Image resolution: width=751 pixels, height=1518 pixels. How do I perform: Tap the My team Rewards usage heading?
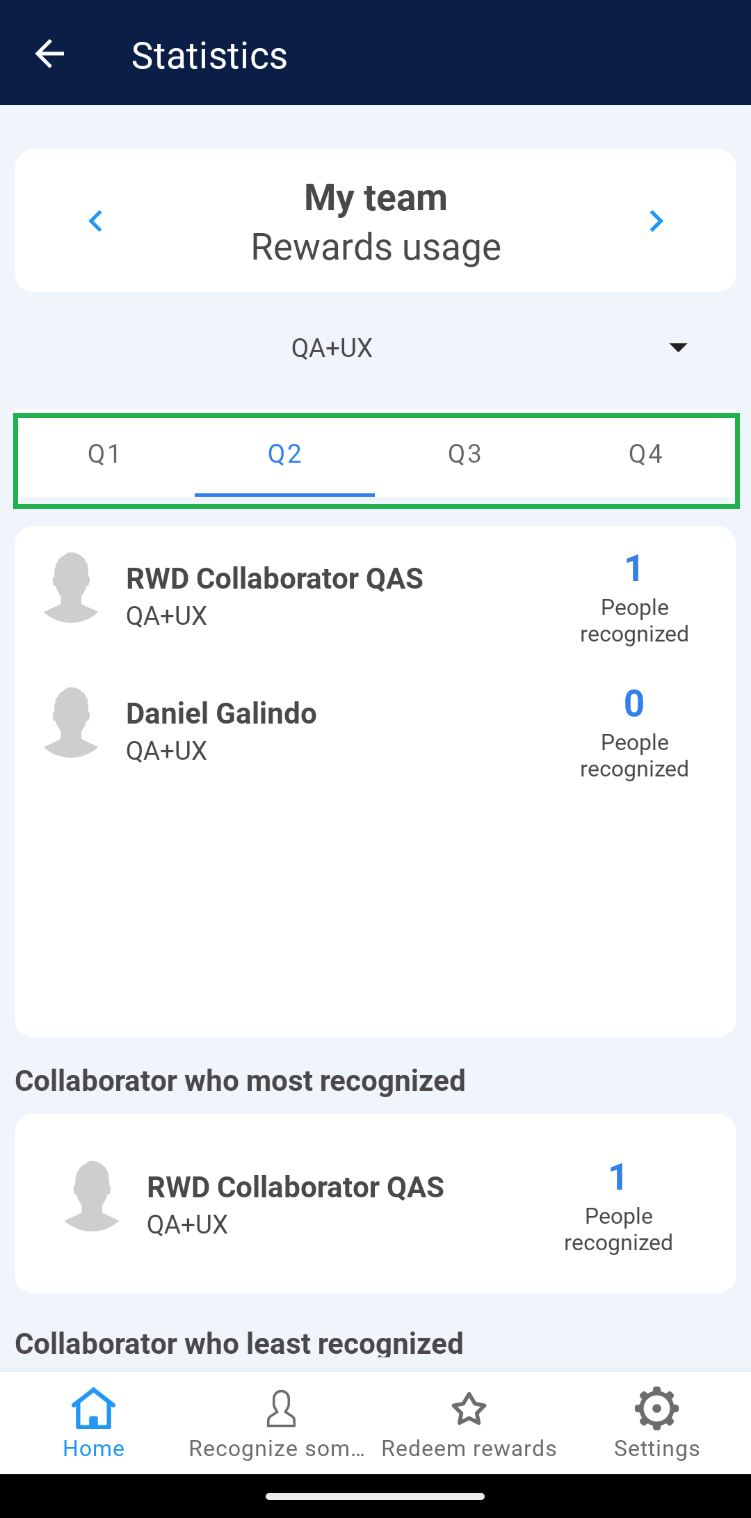[376, 221]
